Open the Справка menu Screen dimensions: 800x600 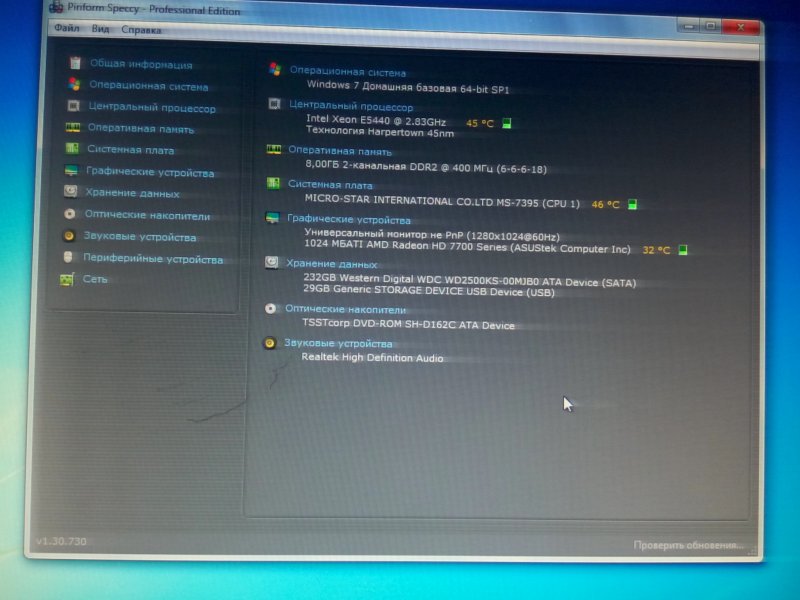(x=141, y=30)
